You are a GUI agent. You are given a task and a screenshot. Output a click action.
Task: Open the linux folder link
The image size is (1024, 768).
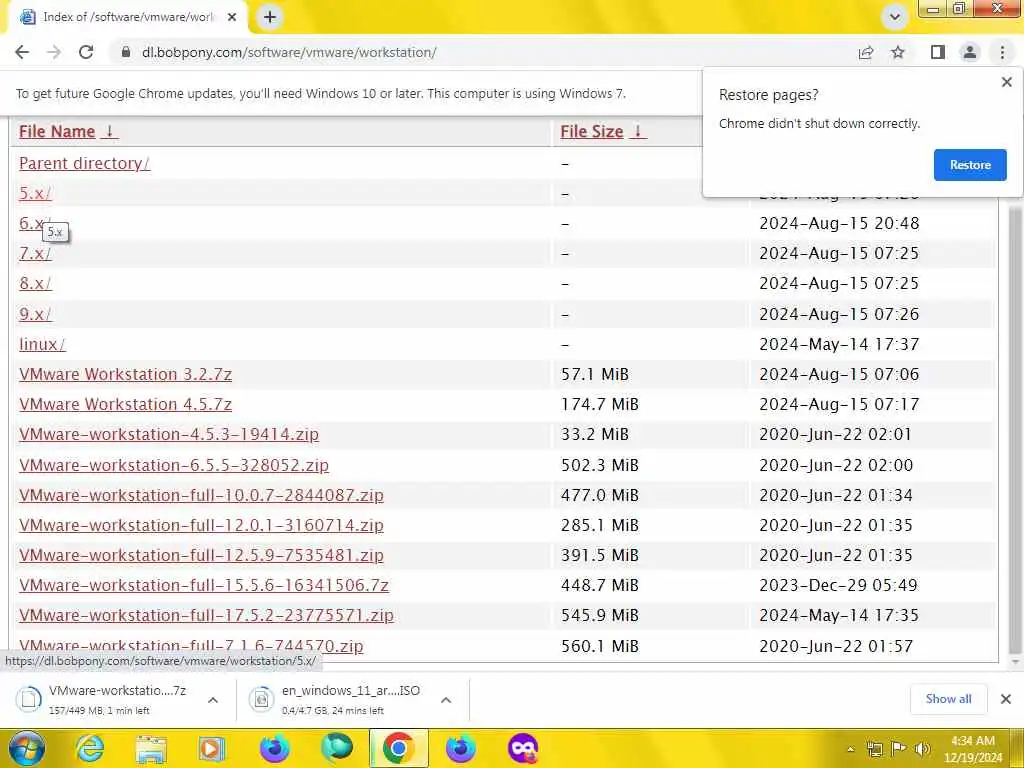(x=42, y=344)
